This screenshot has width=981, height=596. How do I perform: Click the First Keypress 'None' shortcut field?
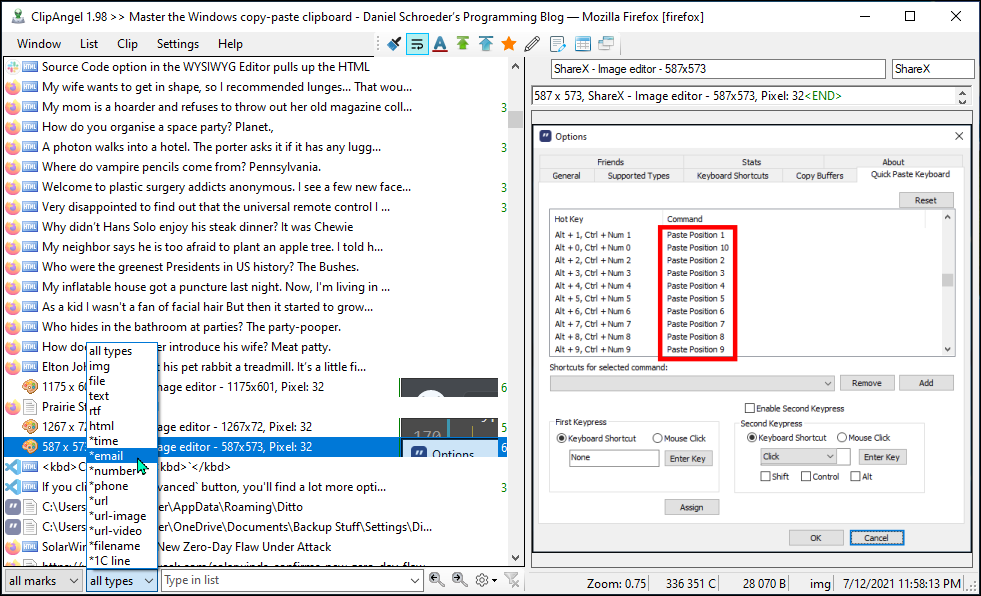pyautogui.click(x=614, y=458)
